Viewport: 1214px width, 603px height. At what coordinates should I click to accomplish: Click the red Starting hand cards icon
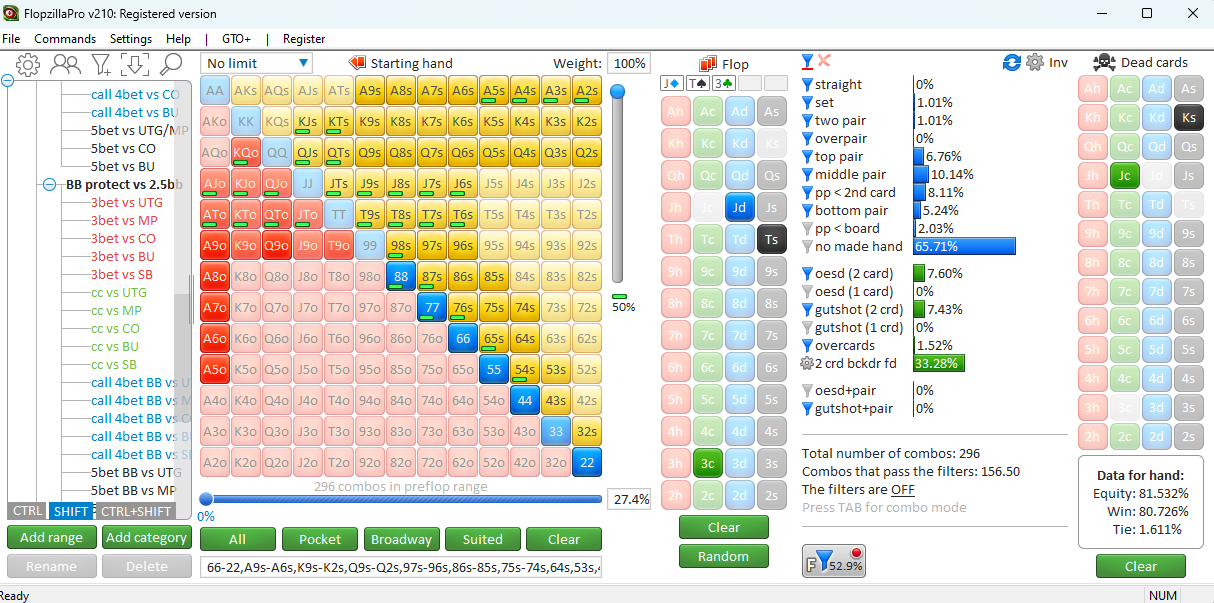pyautogui.click(x=357, y=63)
